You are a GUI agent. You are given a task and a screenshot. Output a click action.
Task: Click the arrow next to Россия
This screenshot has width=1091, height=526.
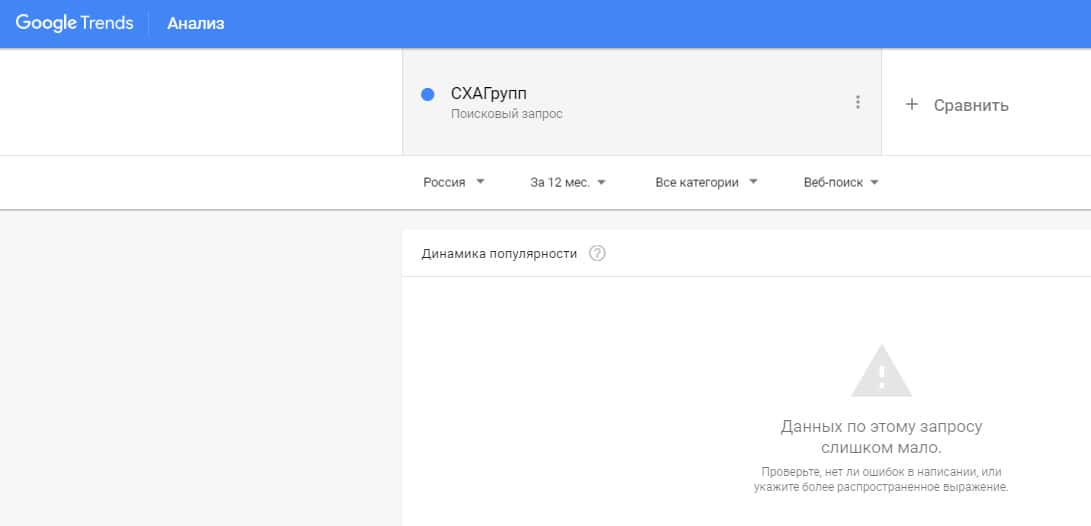click(481, 182)
